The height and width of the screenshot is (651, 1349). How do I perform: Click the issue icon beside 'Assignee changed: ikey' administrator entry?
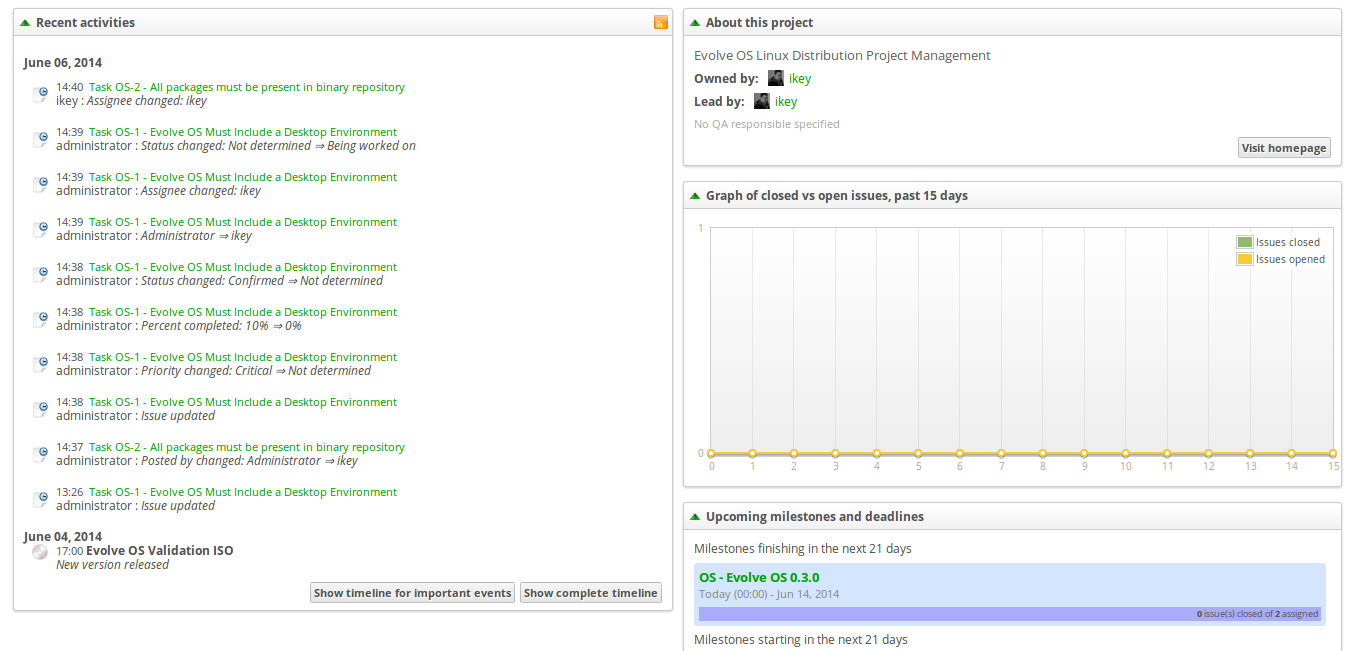click(41, 184)
